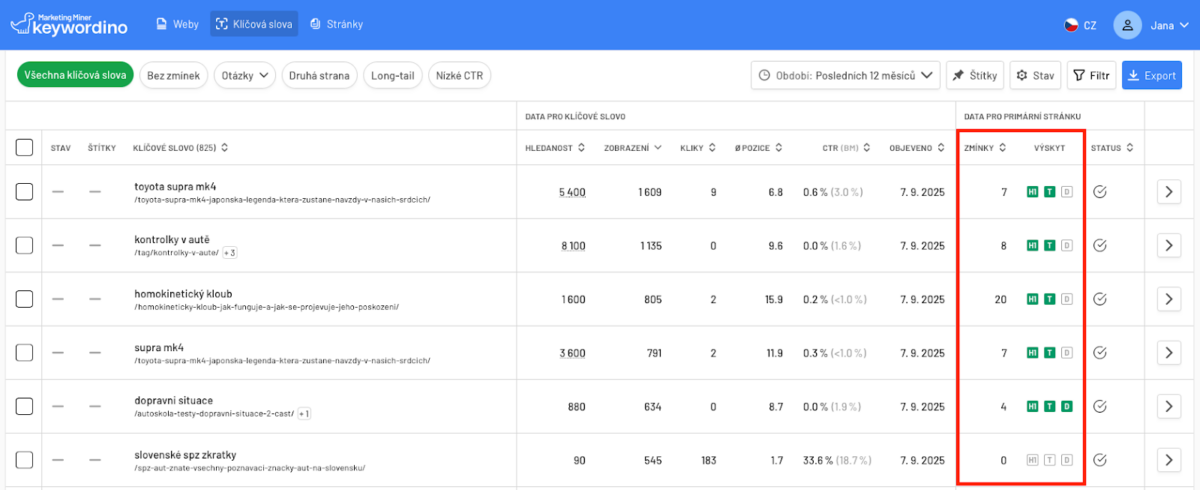Switch to the Weby tab
The image size is (1200, 490).
coord(176,24)
